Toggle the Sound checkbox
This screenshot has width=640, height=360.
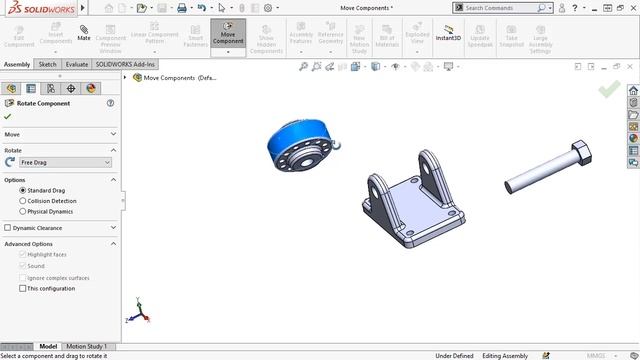point(22,266)
